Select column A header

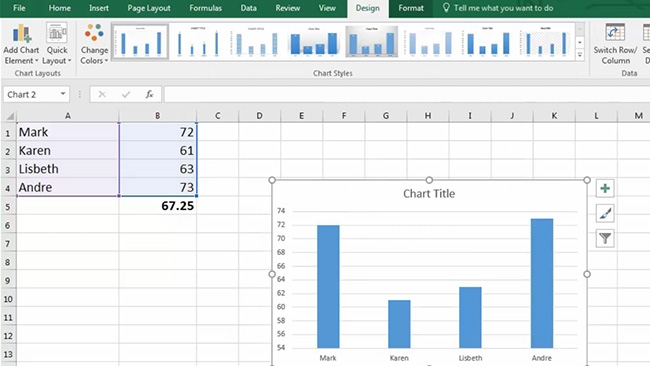(x=68, y=116)
